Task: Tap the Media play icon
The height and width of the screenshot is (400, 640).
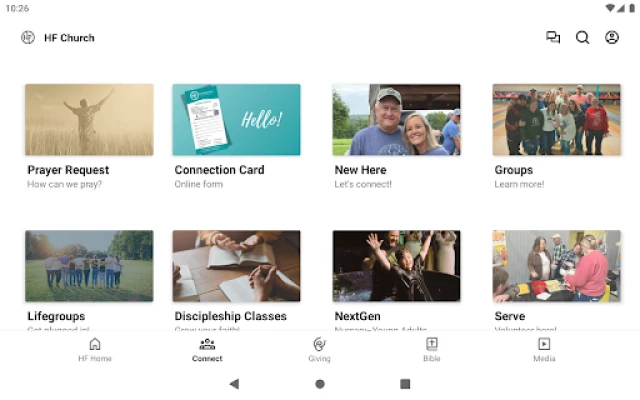Action: click(544, 344)
